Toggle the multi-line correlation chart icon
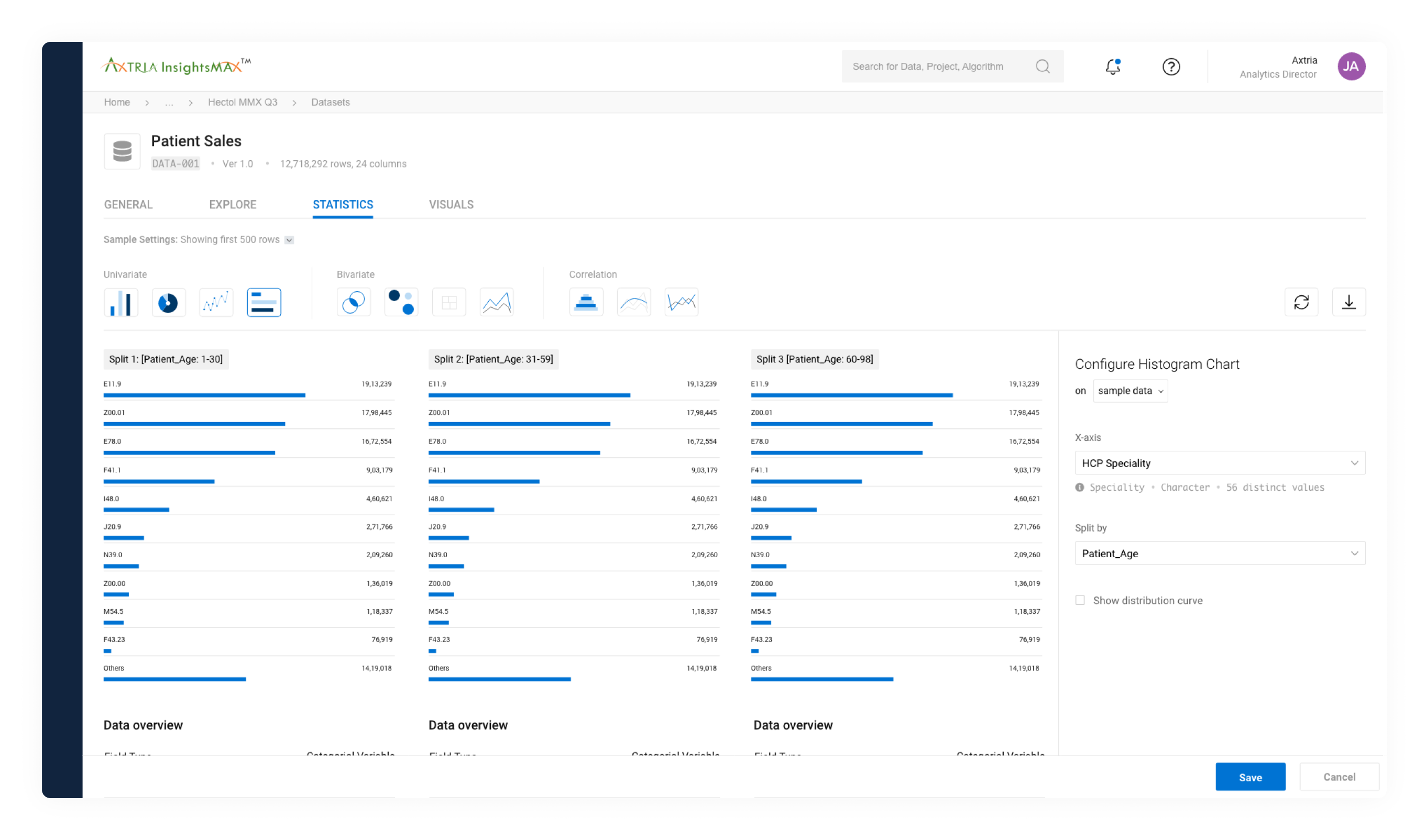 coord(681,302)
